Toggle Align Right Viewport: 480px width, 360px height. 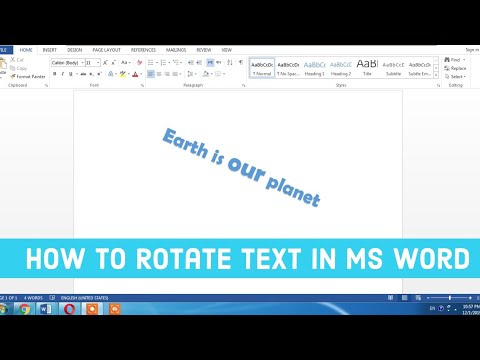(167, 74)
